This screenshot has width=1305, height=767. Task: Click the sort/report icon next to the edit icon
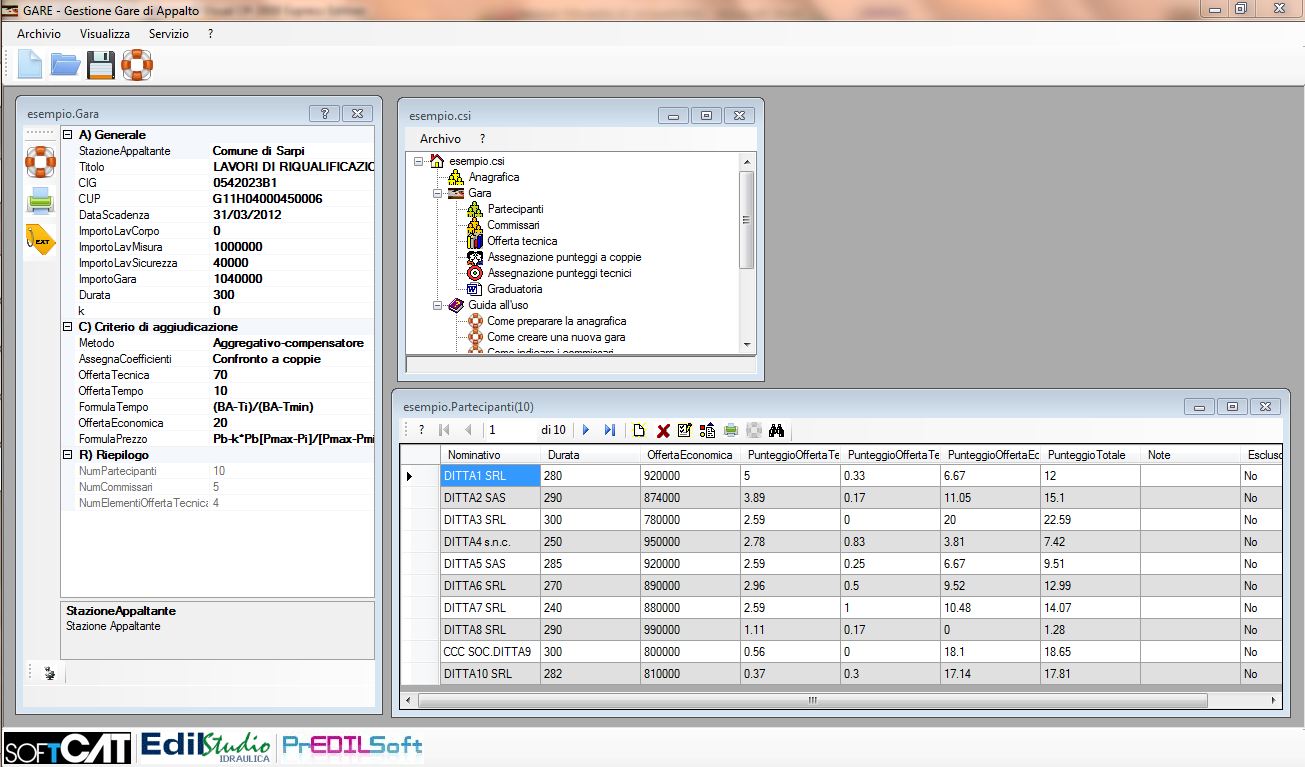tap(708, 430)
